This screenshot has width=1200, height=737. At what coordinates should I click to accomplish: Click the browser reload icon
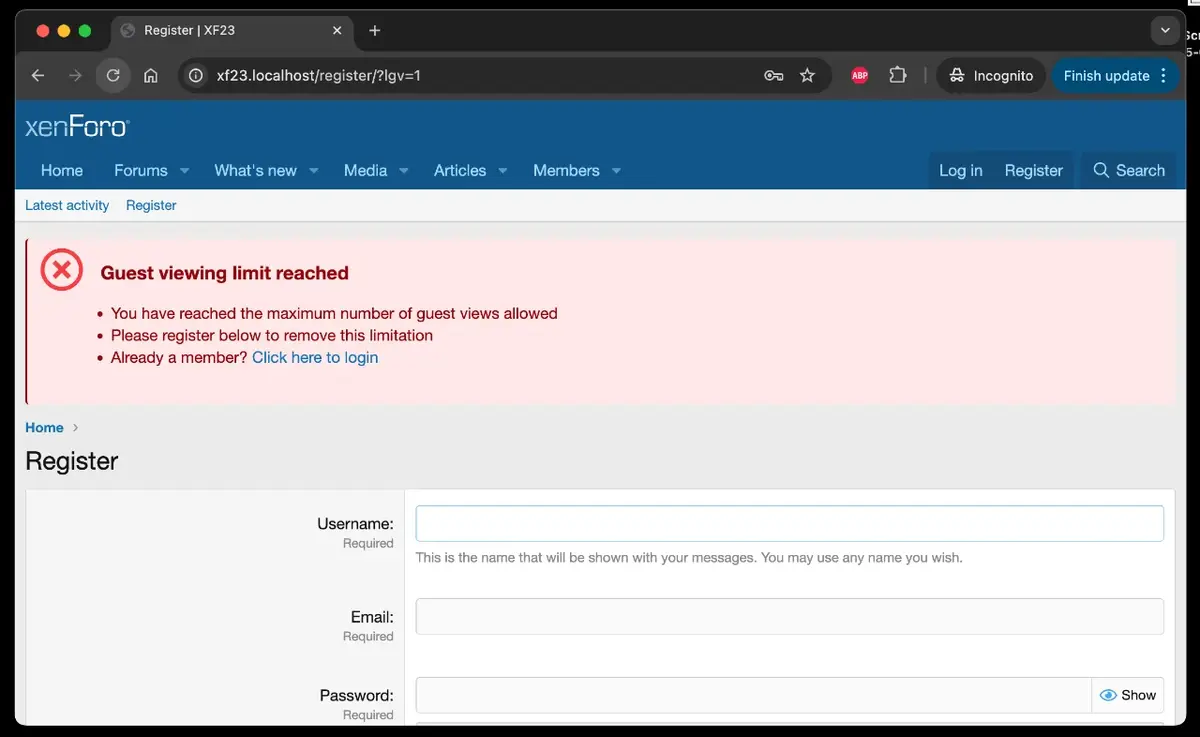[x=113, y=75]
